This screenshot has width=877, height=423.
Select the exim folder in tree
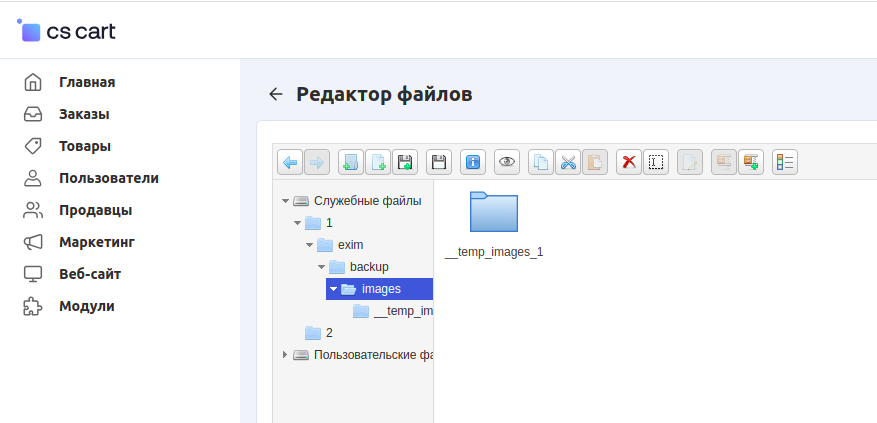pyautogui.click(x=351, y=245)
